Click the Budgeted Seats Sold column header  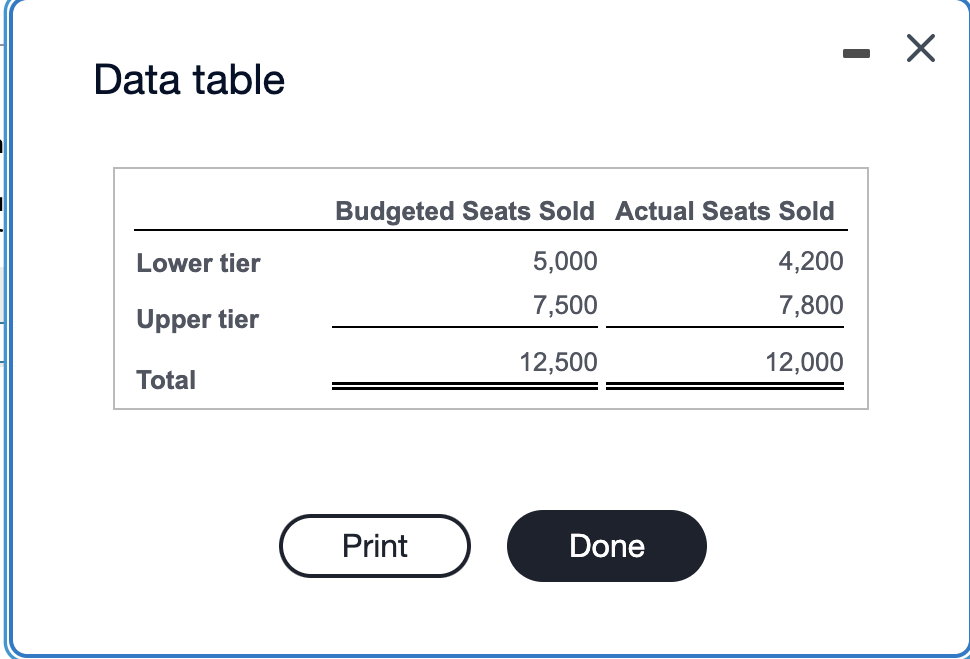click(x=466, y=211)
